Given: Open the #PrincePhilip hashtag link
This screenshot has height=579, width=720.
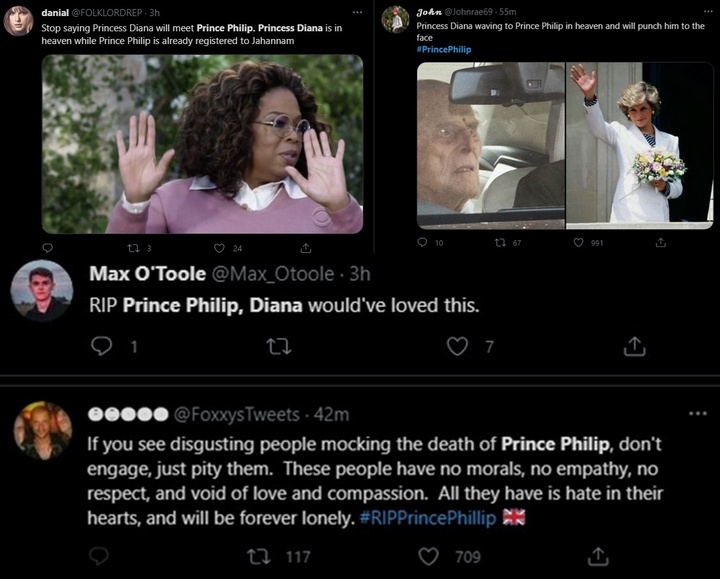Looking at the screenshot, I should pos(443,49).
